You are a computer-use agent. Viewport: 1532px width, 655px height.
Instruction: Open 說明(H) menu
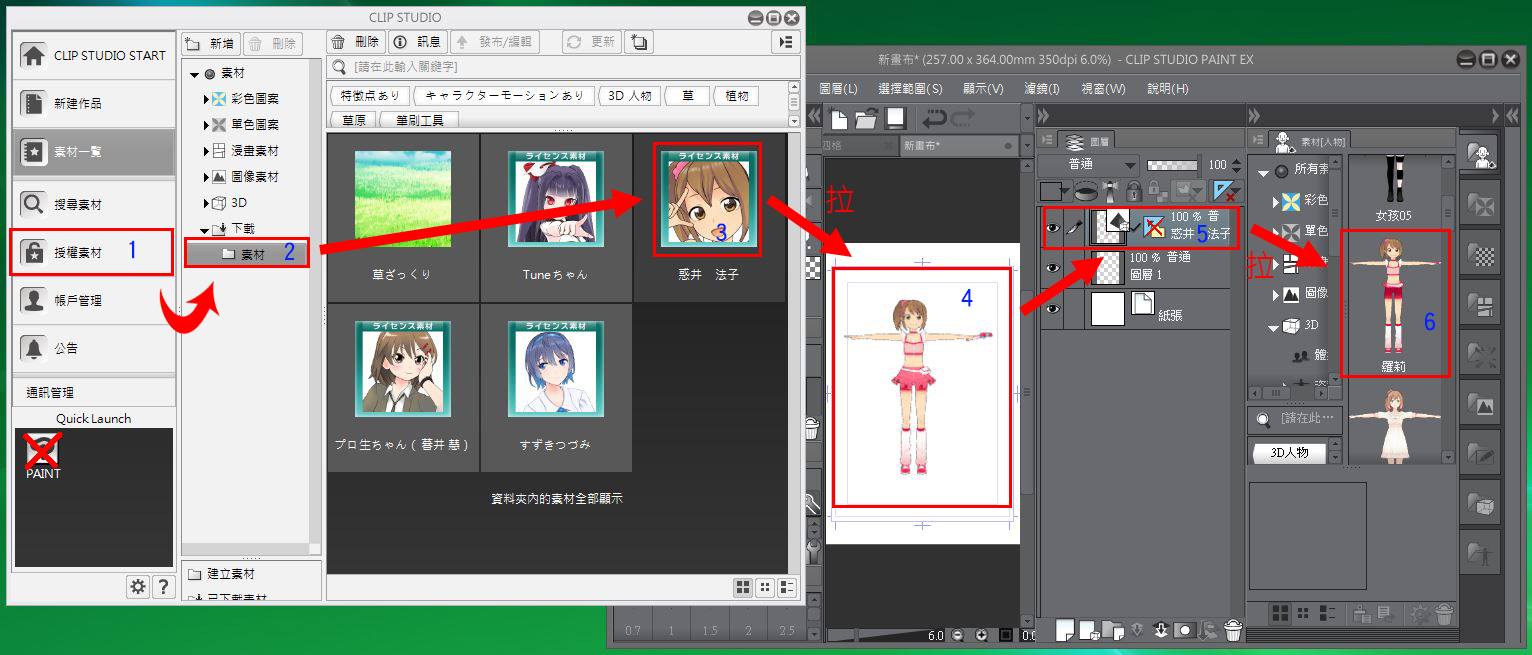point(1167,89)
